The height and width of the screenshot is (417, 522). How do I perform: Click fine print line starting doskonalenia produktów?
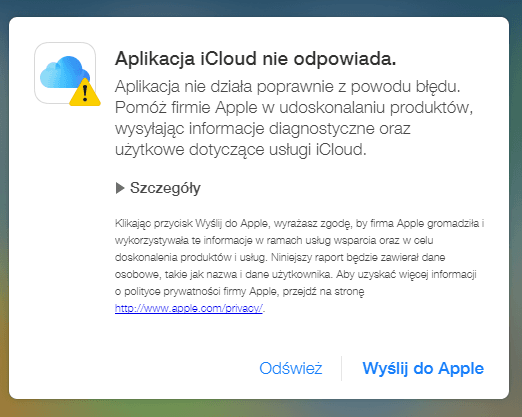(x=280, y=257)
